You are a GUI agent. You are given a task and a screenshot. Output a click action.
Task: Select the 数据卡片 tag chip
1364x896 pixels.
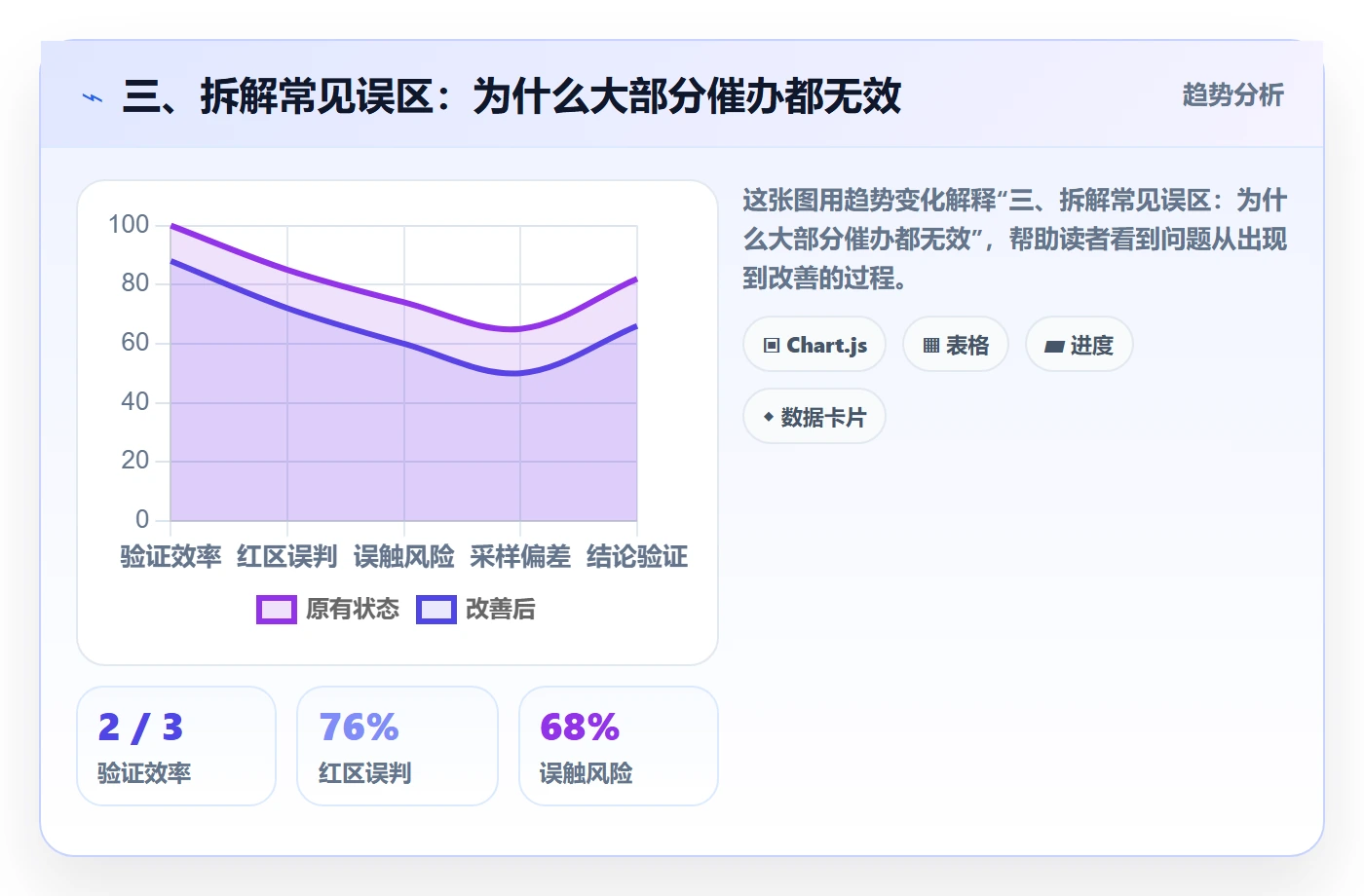815,417
